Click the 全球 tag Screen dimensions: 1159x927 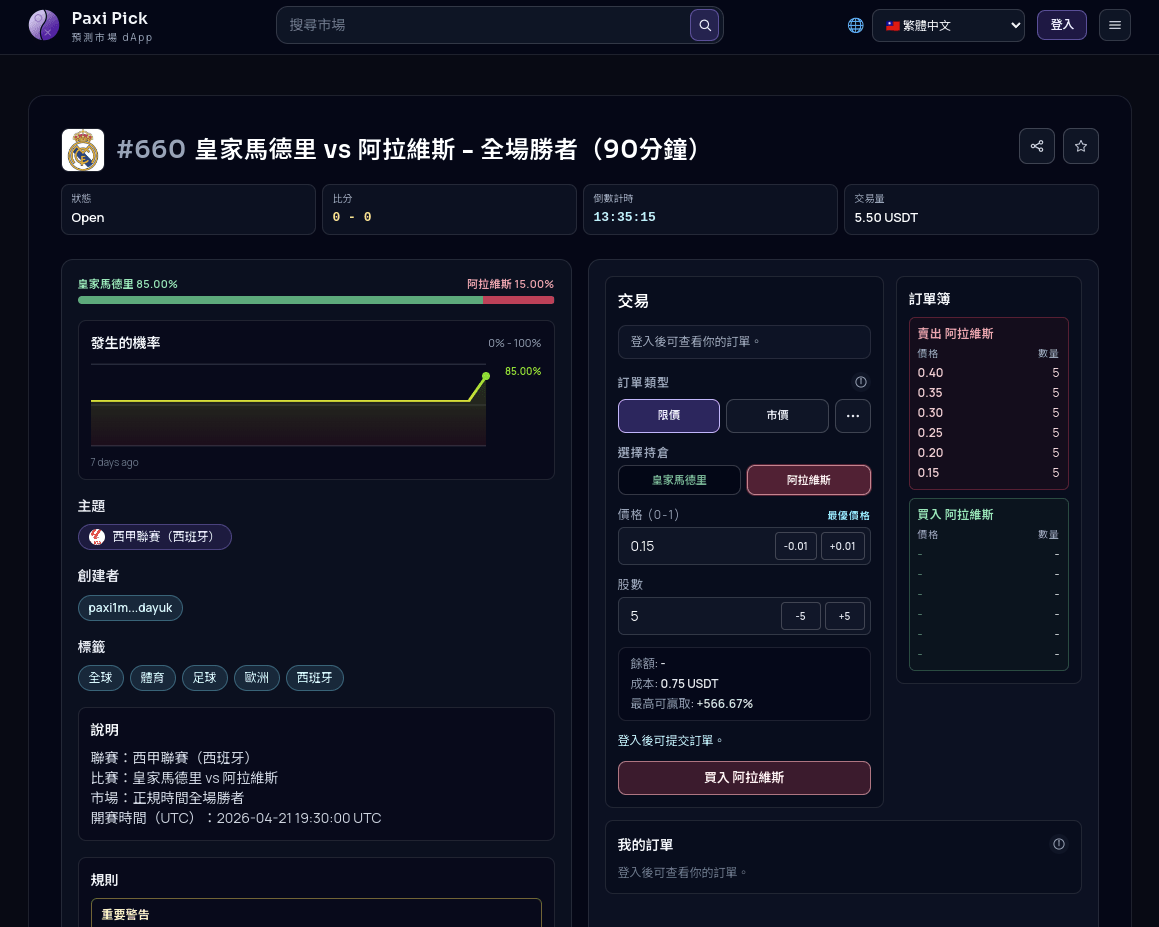[x=101, y=678]
